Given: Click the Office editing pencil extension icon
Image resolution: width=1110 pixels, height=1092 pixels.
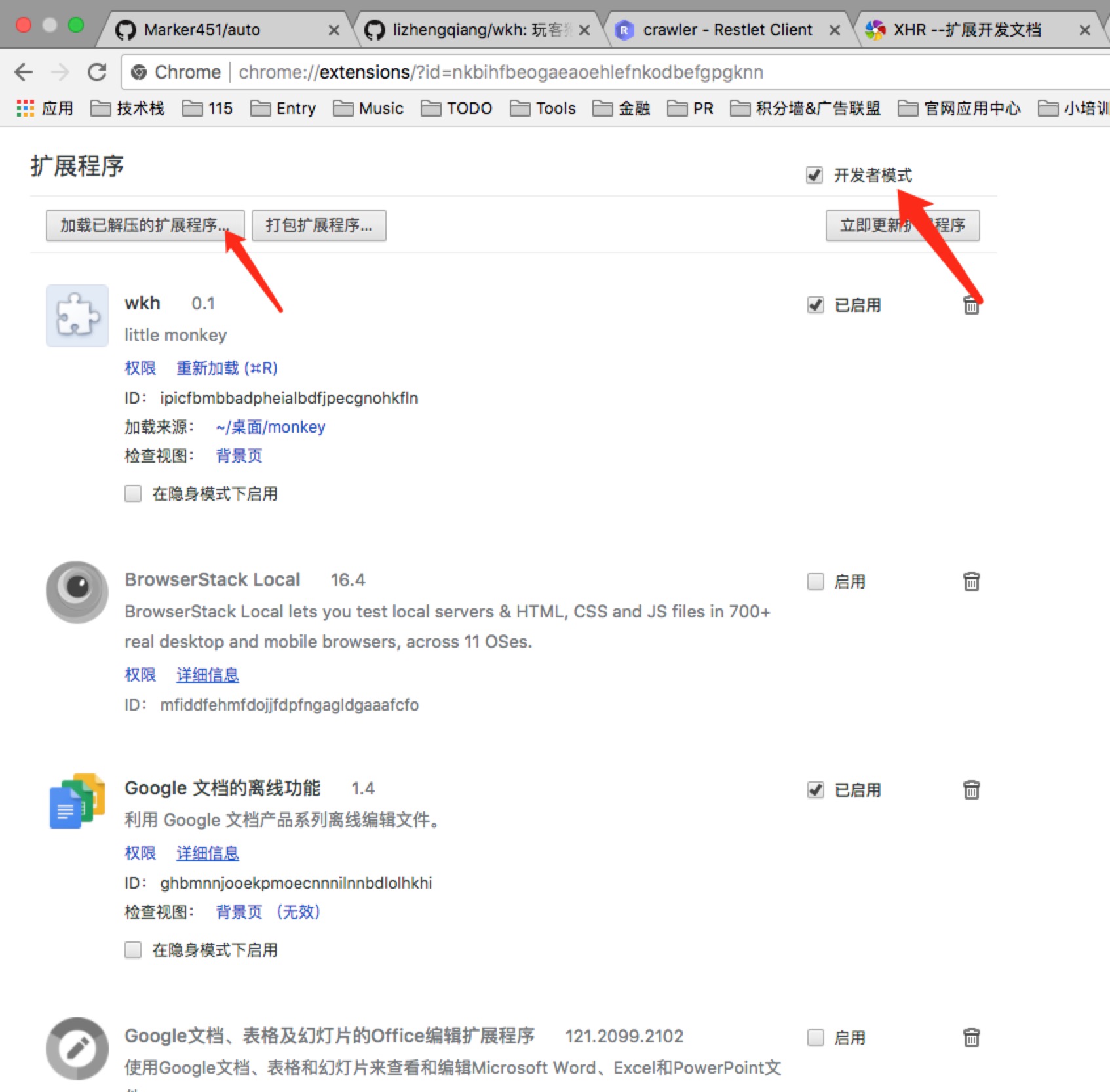Looking at the screenshot, I should 77,1048.
